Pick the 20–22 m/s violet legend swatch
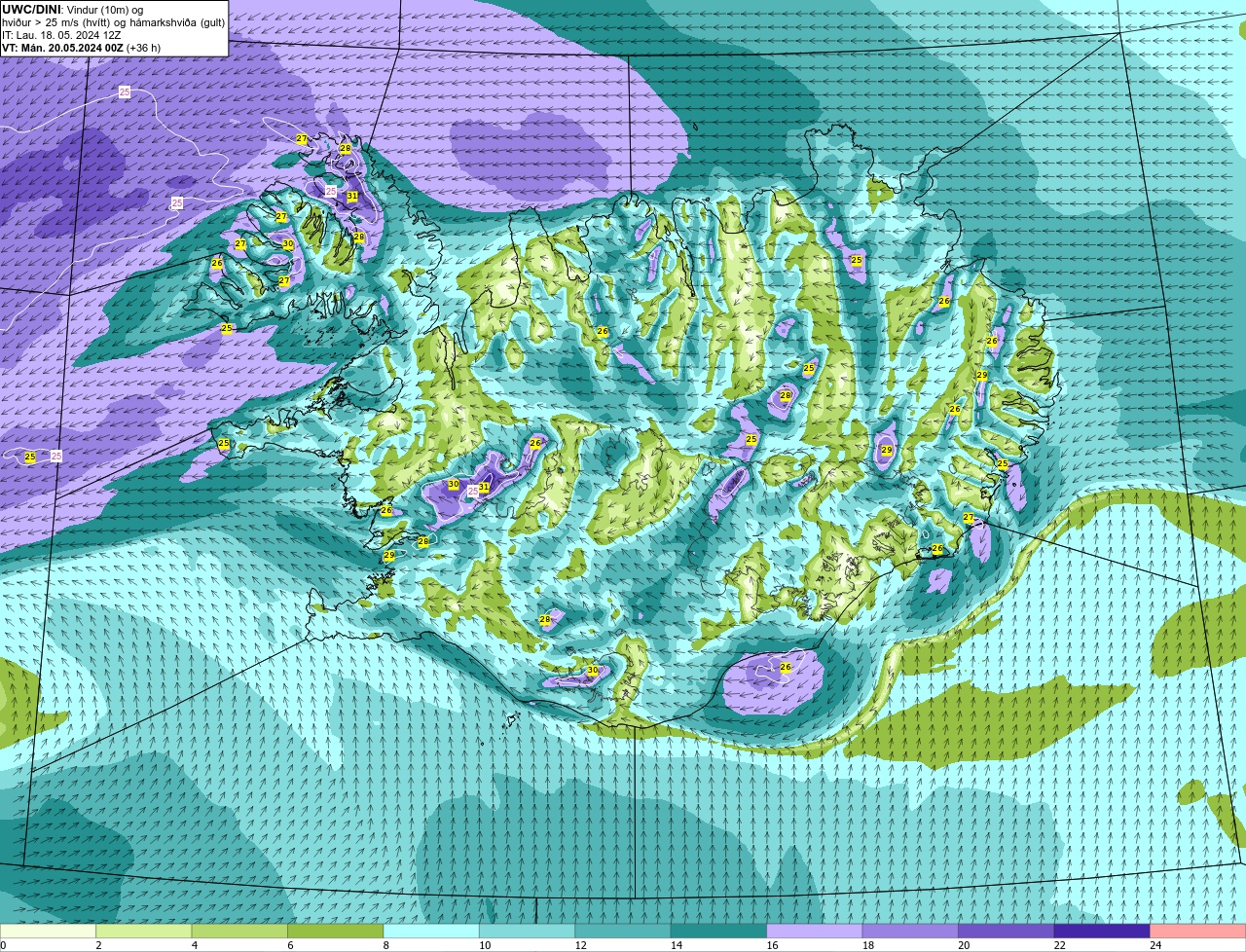The width and height of the screenshot is (1246, 952). [1007, 931]
